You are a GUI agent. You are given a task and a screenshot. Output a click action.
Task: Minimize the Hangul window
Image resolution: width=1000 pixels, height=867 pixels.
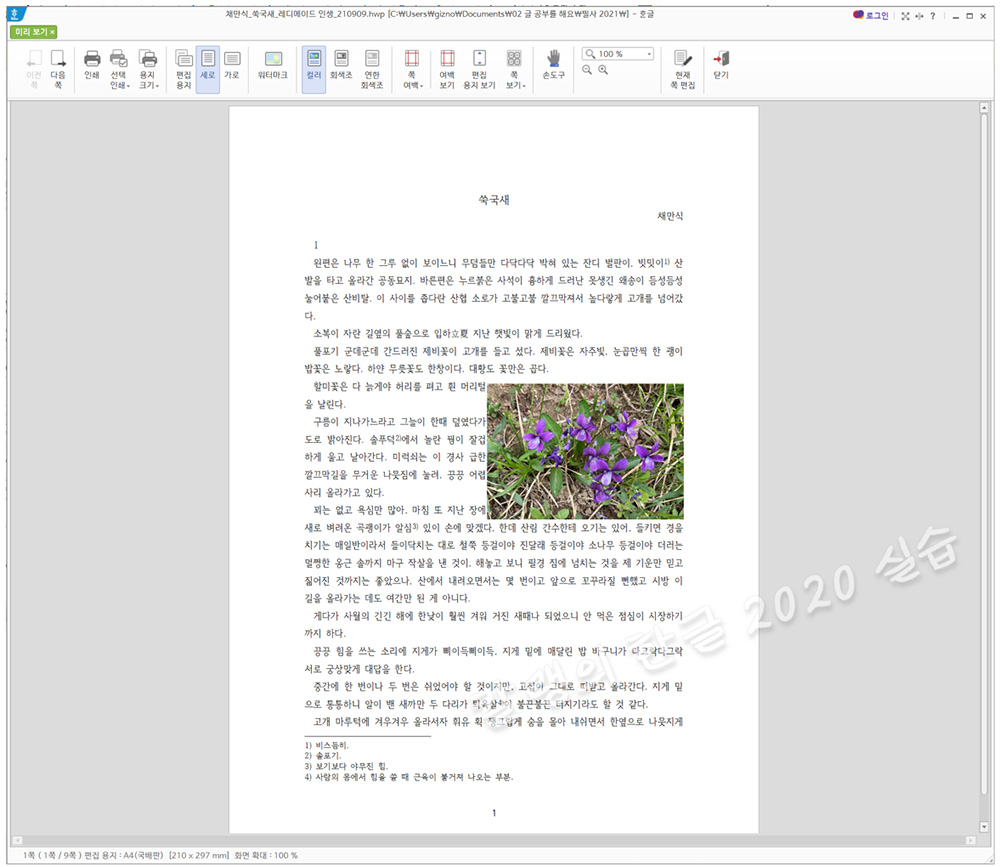(x=955, y=17)
